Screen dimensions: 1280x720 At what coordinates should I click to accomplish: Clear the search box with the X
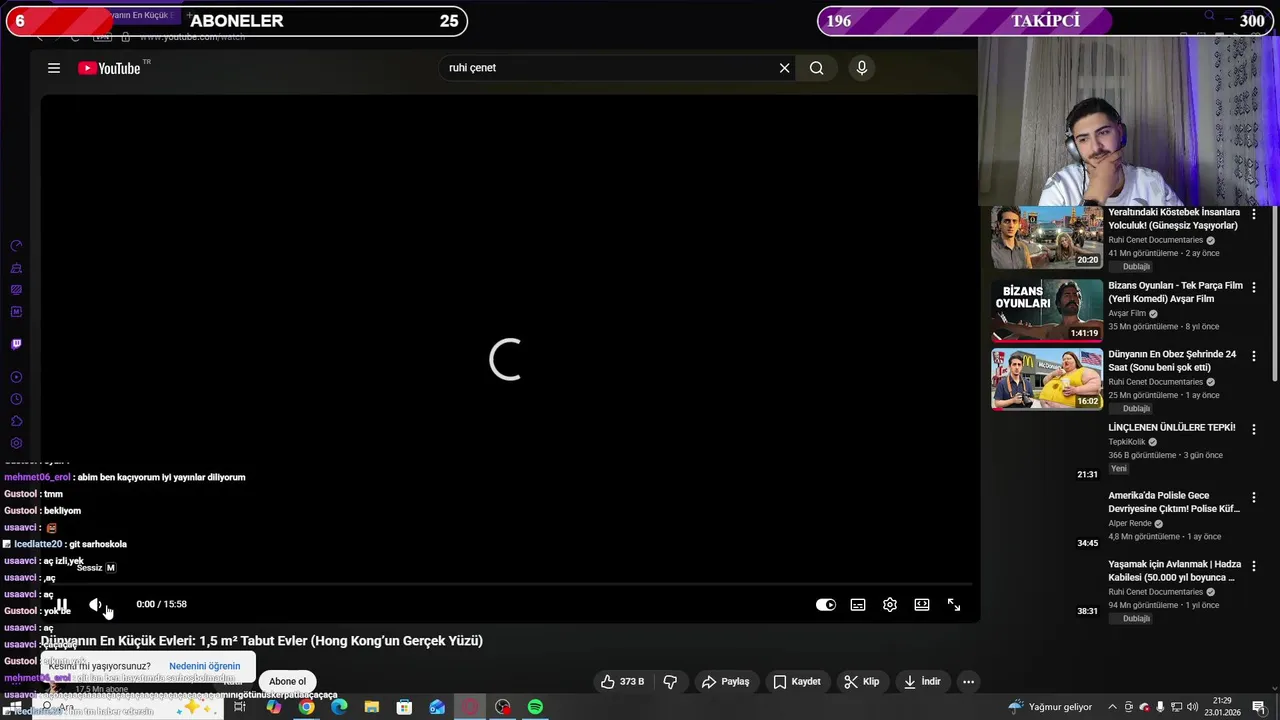(785, 68)
